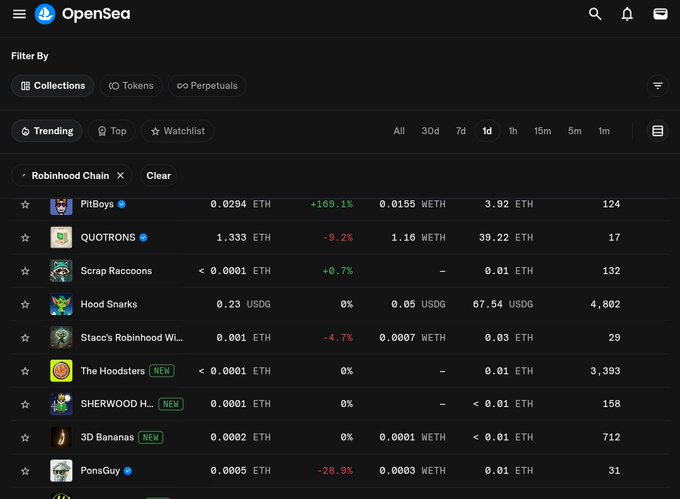Click PonsGuy -28.9% change value

click(x=335, y=471)
